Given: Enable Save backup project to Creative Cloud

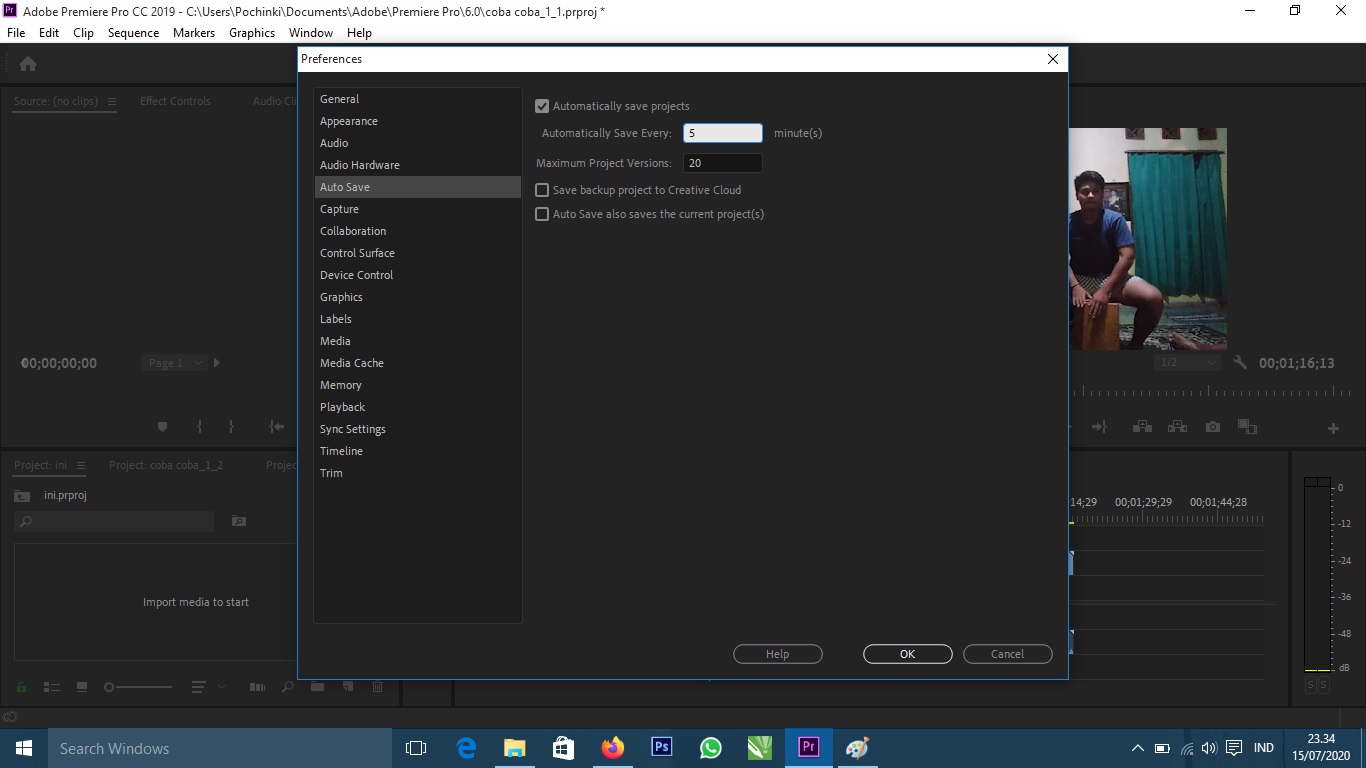Looking at the screenshot, I should 542,190.
